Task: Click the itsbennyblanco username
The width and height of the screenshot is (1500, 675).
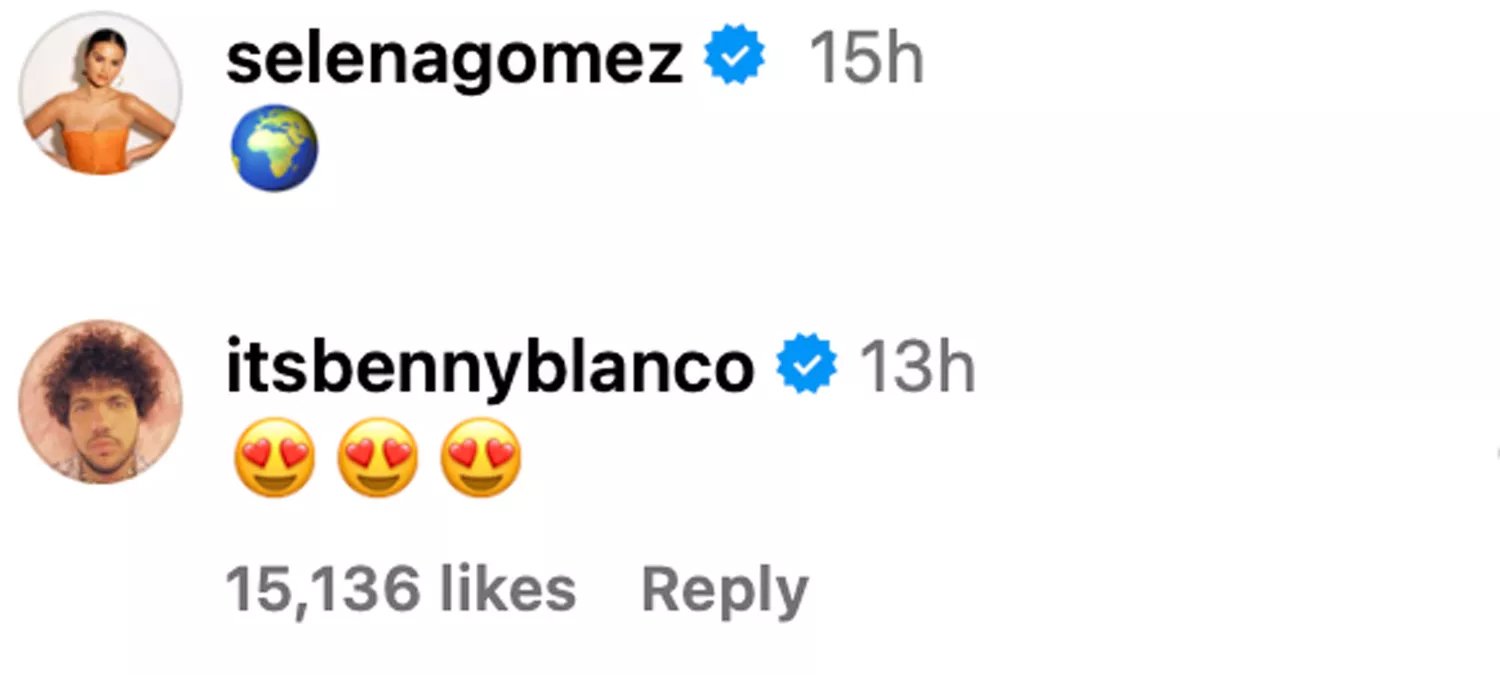Action: click(x=490, y=369)
